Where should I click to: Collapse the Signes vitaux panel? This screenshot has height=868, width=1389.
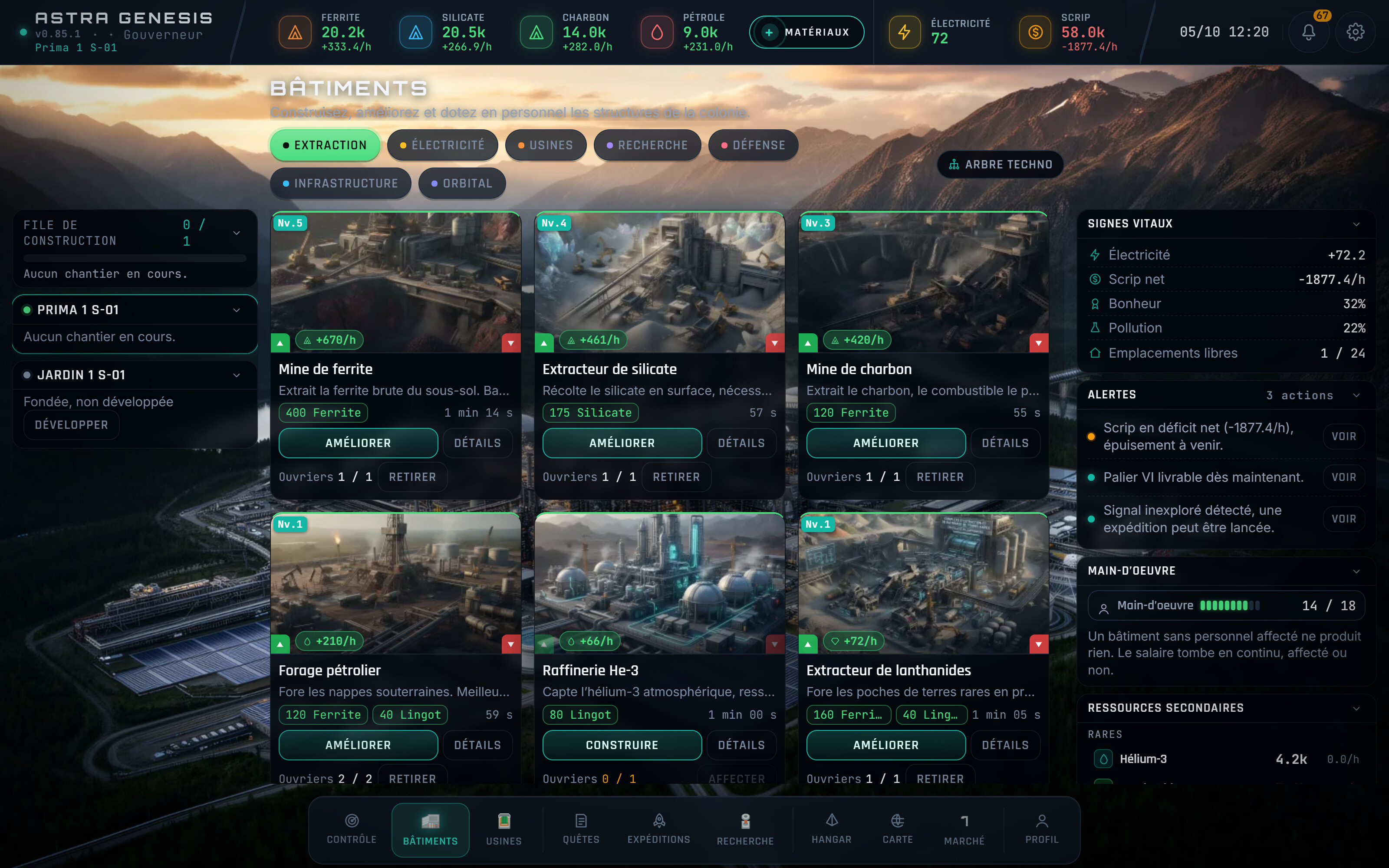[1356, 224]
